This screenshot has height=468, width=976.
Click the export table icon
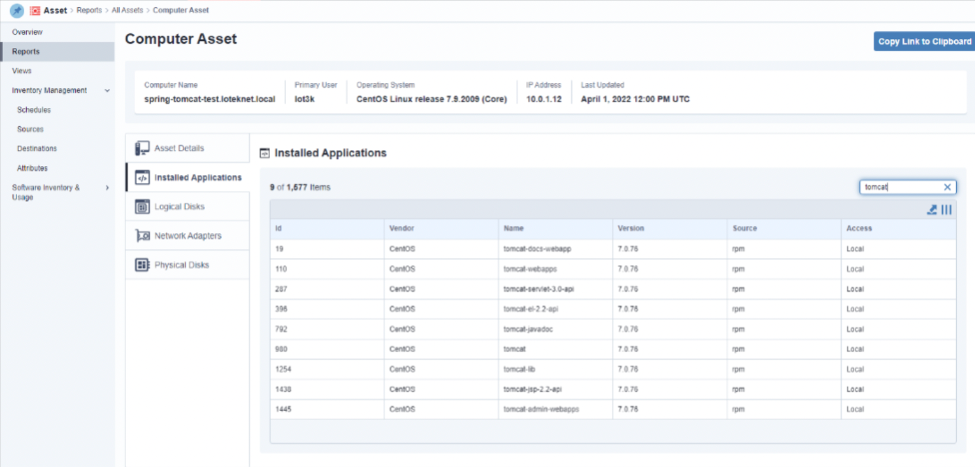932,210
